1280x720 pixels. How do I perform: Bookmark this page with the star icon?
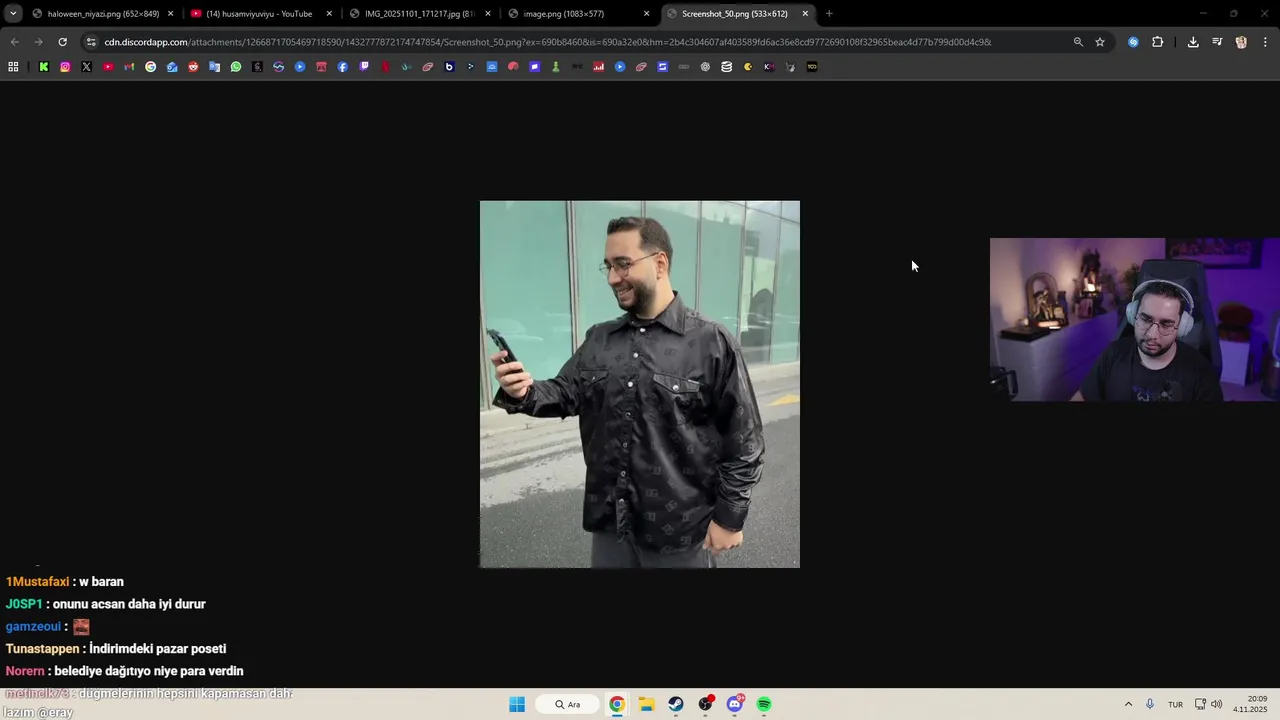pos(1100,42)
